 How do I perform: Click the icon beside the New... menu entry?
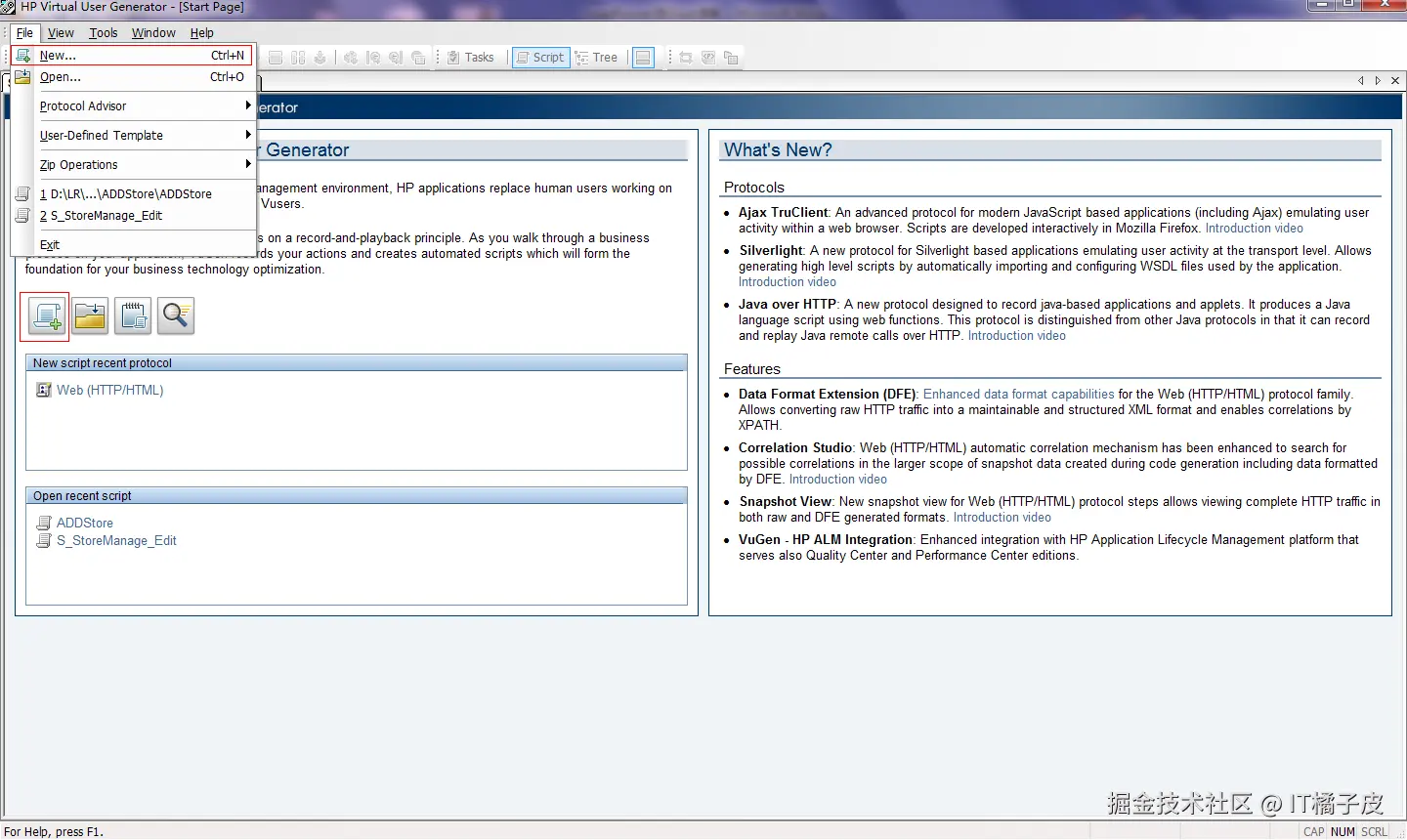tap(22, 56)
